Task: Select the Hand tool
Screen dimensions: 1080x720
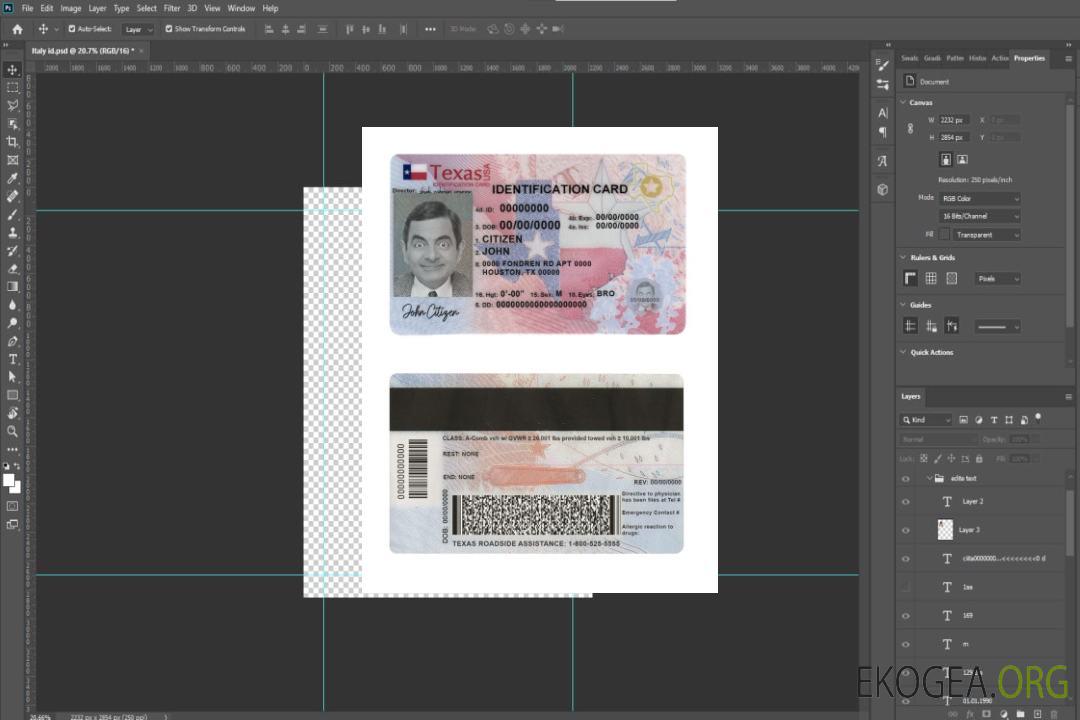Action: tap(12, 413)
